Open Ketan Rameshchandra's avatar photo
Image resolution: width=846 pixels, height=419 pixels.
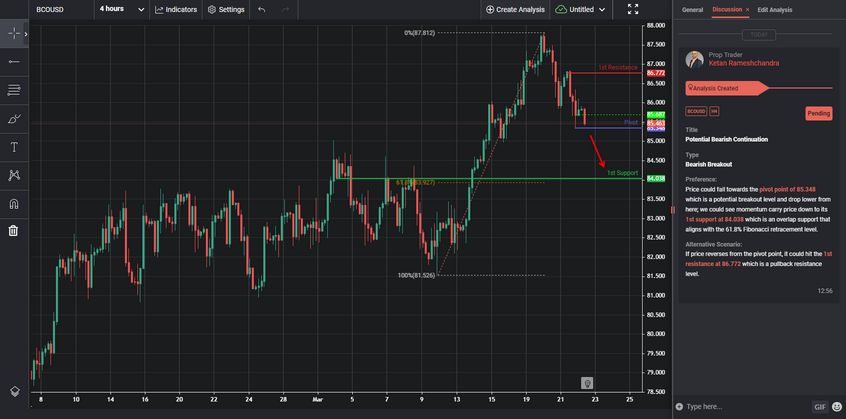[694, 59]
